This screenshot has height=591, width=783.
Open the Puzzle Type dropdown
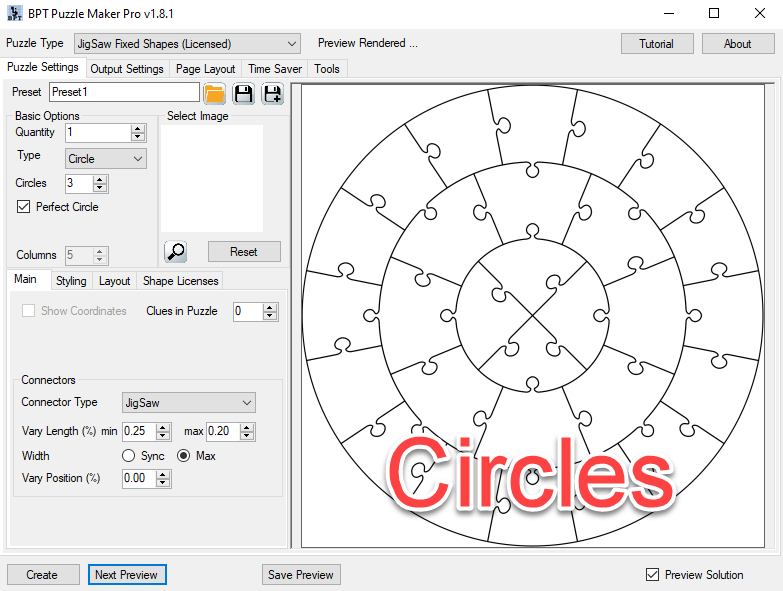click(x=186, y=44)
